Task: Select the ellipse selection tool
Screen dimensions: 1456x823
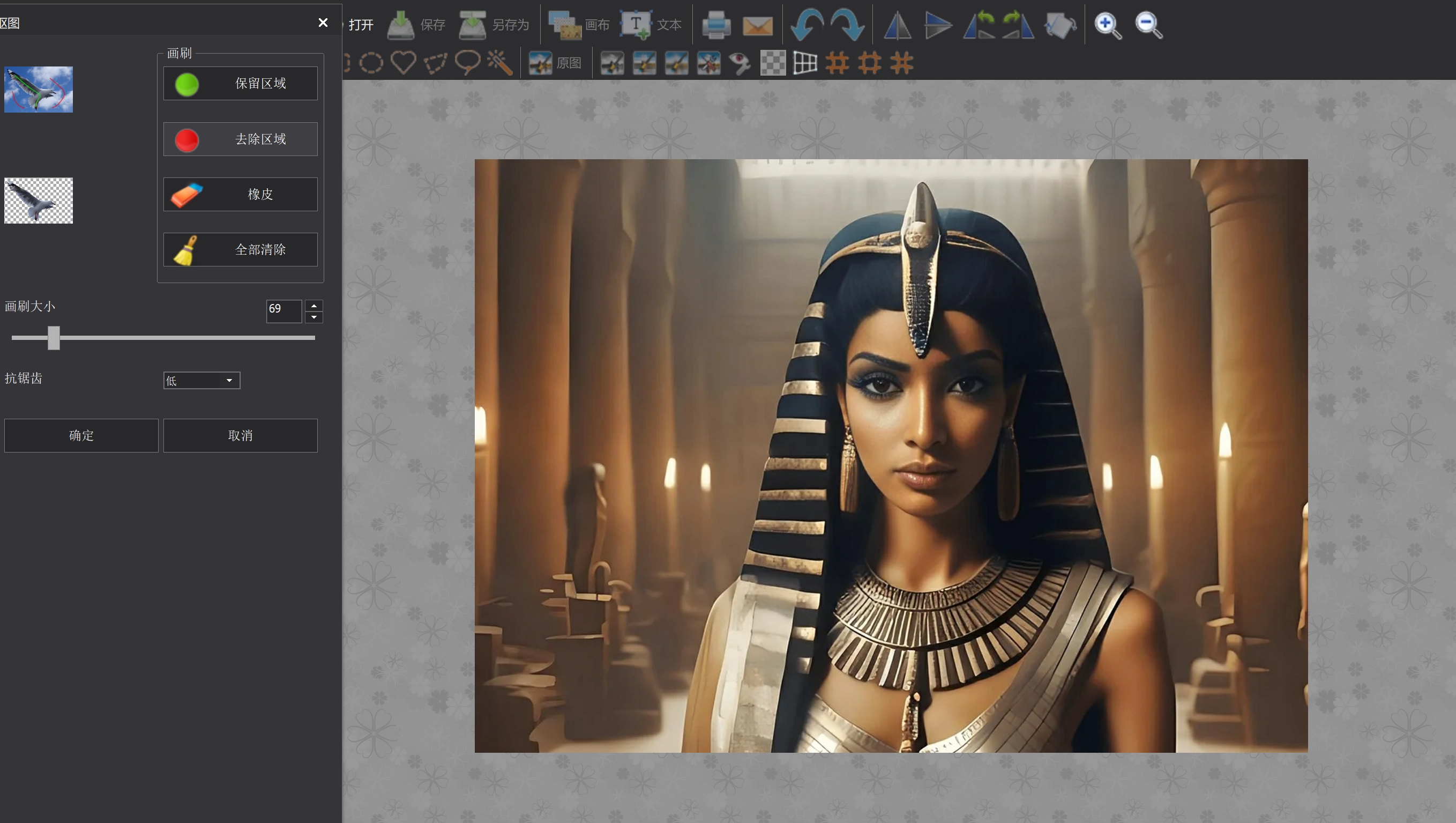Action: click(371, 63)
